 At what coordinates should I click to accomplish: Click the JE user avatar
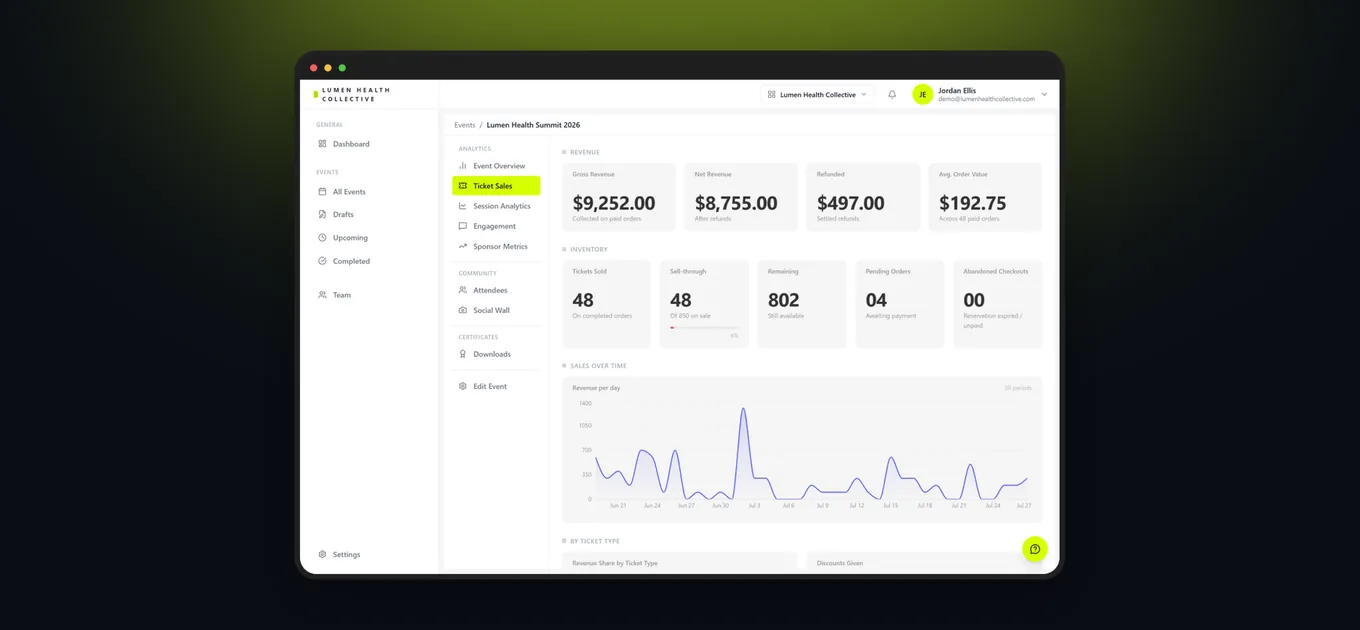point(922,95)
